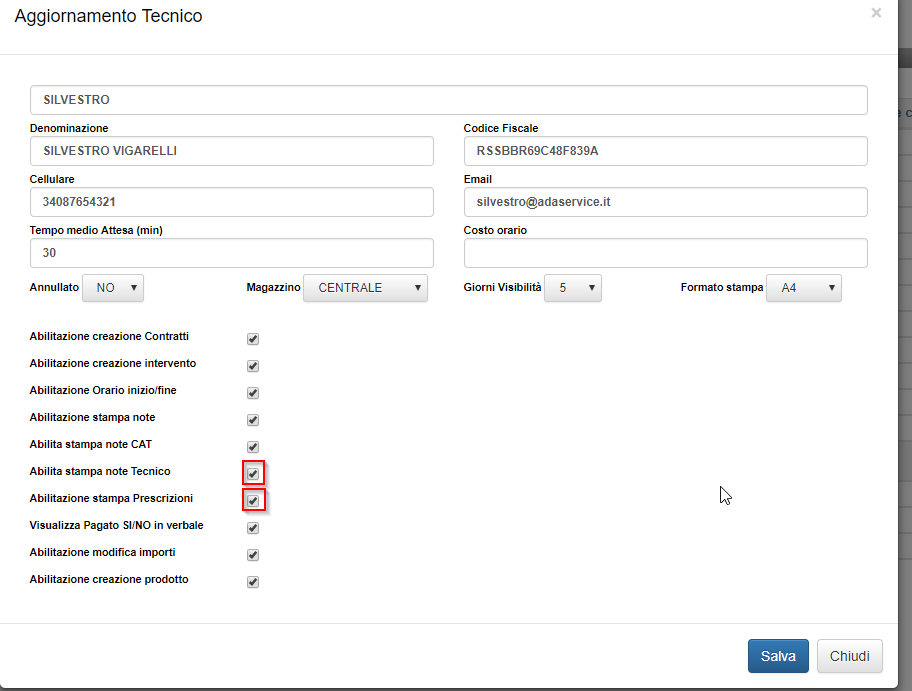912x691 pixels.
Task: Open the Formato stampa A4 dropdown
Action: coord(804,288)
